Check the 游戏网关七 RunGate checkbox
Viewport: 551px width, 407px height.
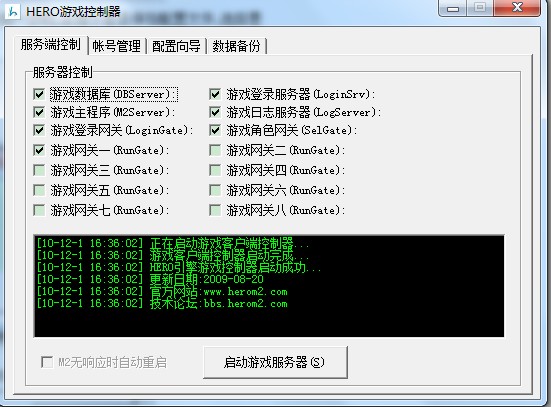39,211
